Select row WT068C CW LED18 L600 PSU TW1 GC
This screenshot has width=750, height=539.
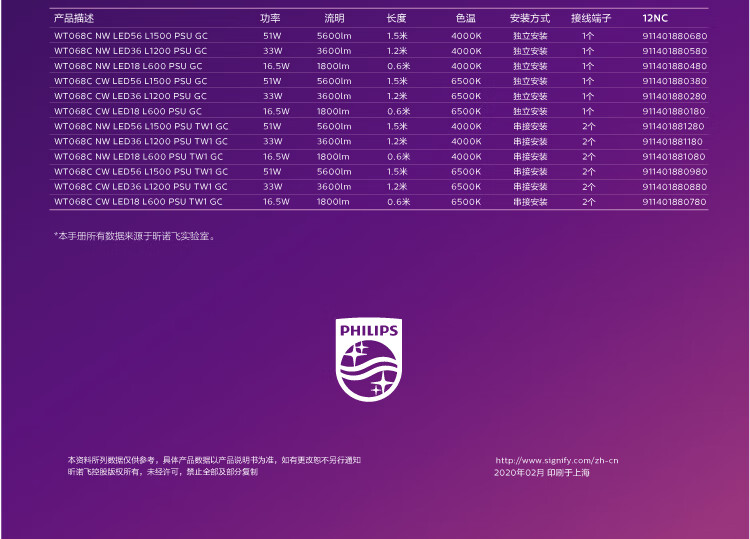[x=138, y=201]
